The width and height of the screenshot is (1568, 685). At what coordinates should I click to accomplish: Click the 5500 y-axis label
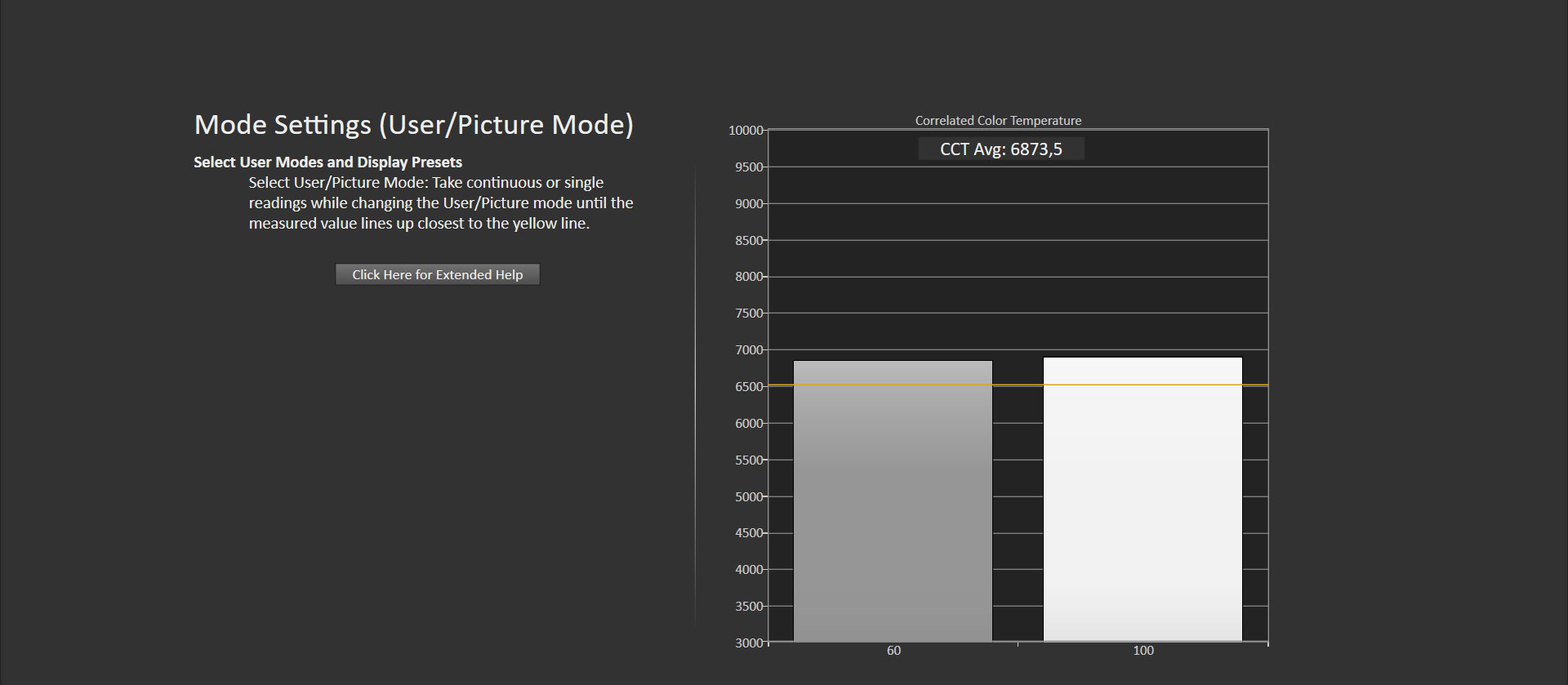749,460
